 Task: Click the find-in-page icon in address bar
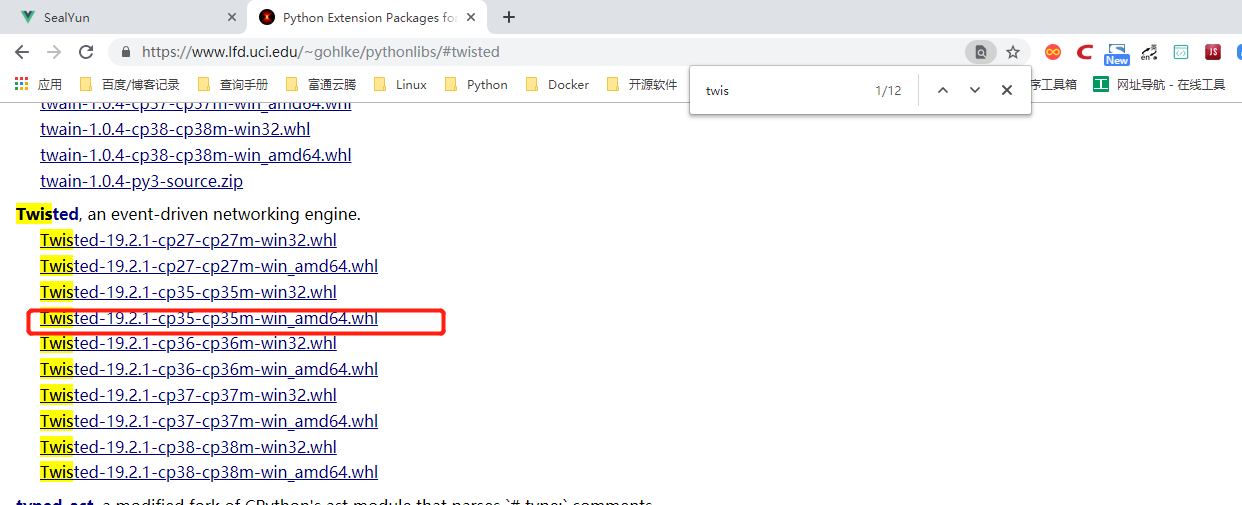point(981,52)
